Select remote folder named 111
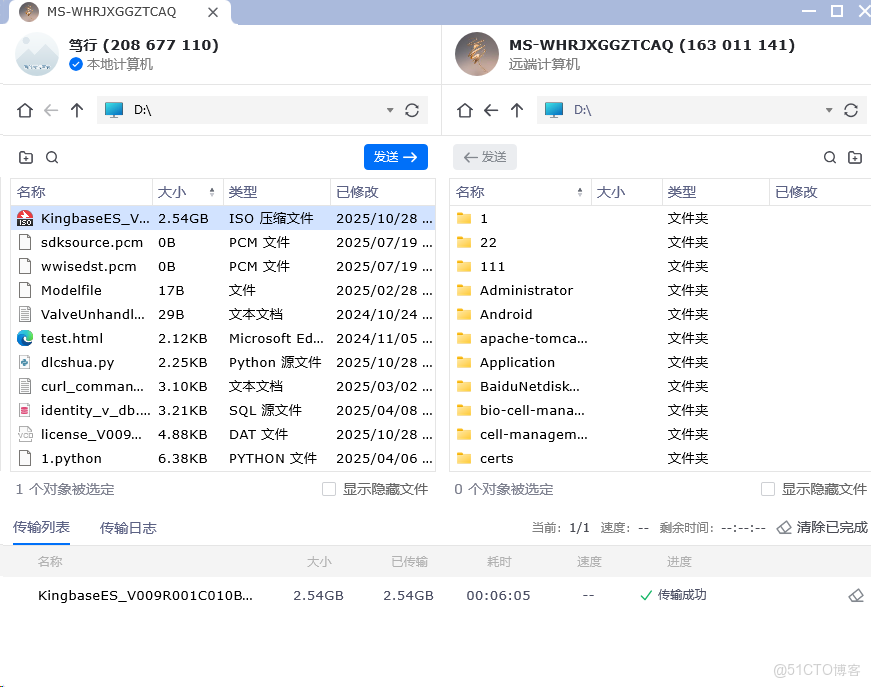This screenshot has height=687, width=871. [660, 267]
